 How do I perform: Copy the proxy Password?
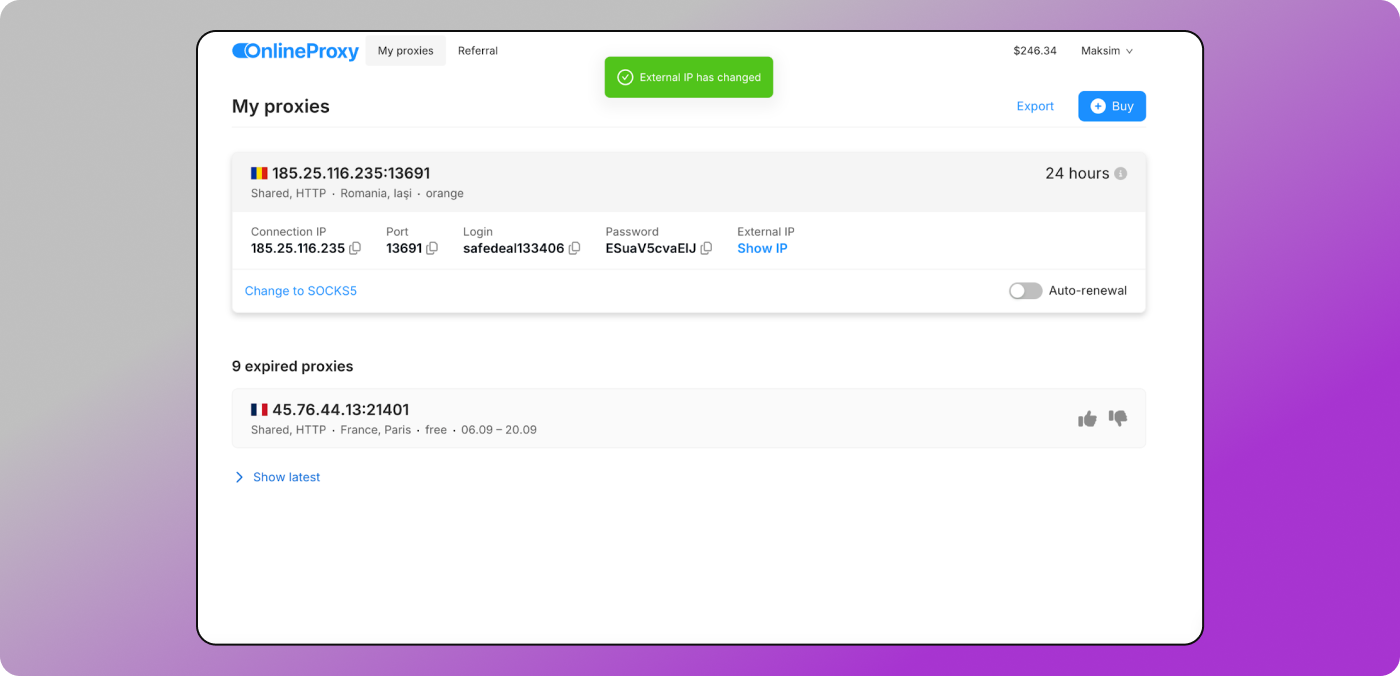coord(706,249)
